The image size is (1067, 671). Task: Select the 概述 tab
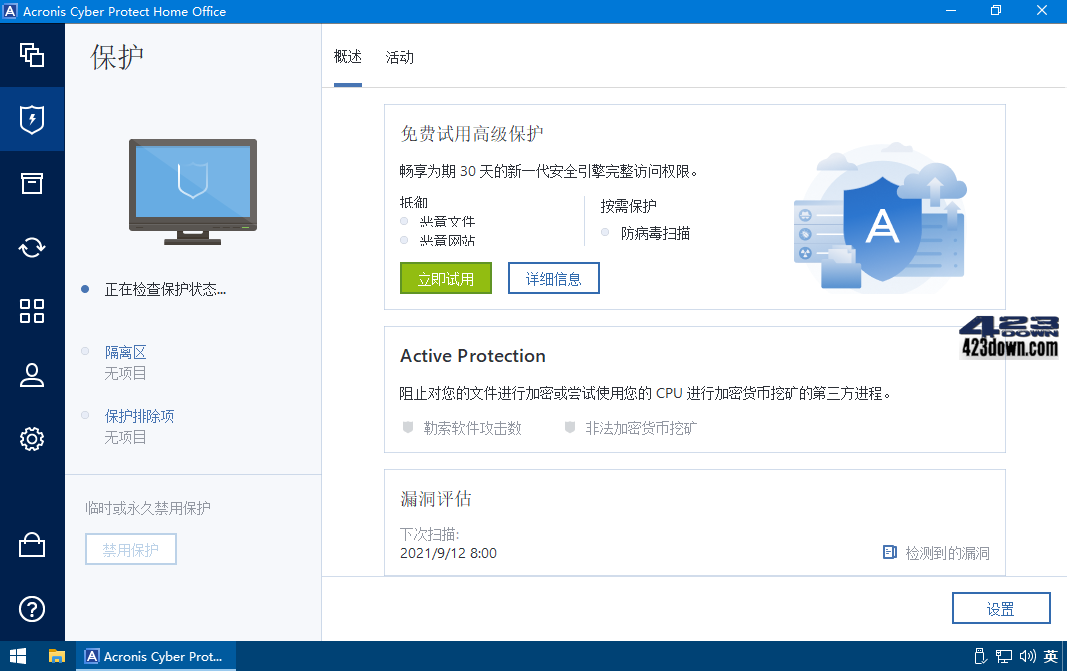pyautogui.click(x=347, y=57)
